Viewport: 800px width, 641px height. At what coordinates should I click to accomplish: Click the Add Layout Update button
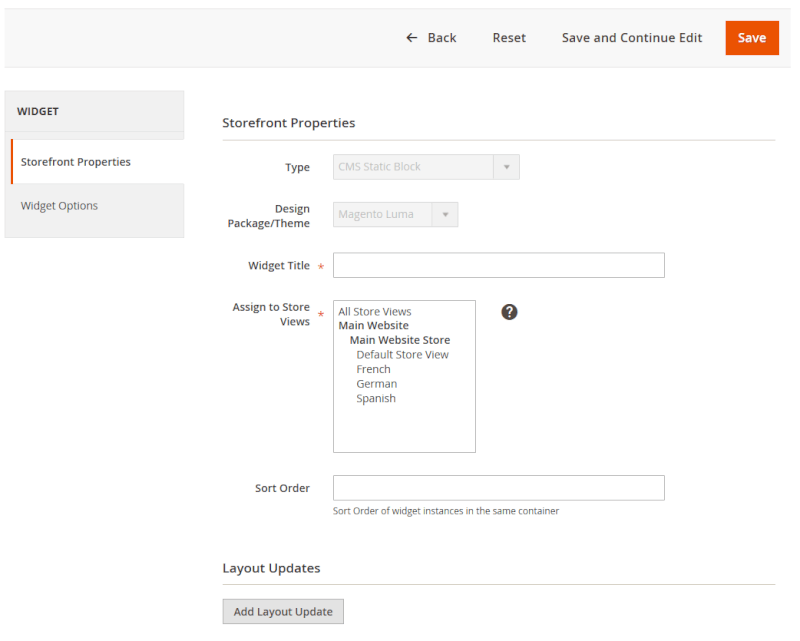[x=283, y=611]
